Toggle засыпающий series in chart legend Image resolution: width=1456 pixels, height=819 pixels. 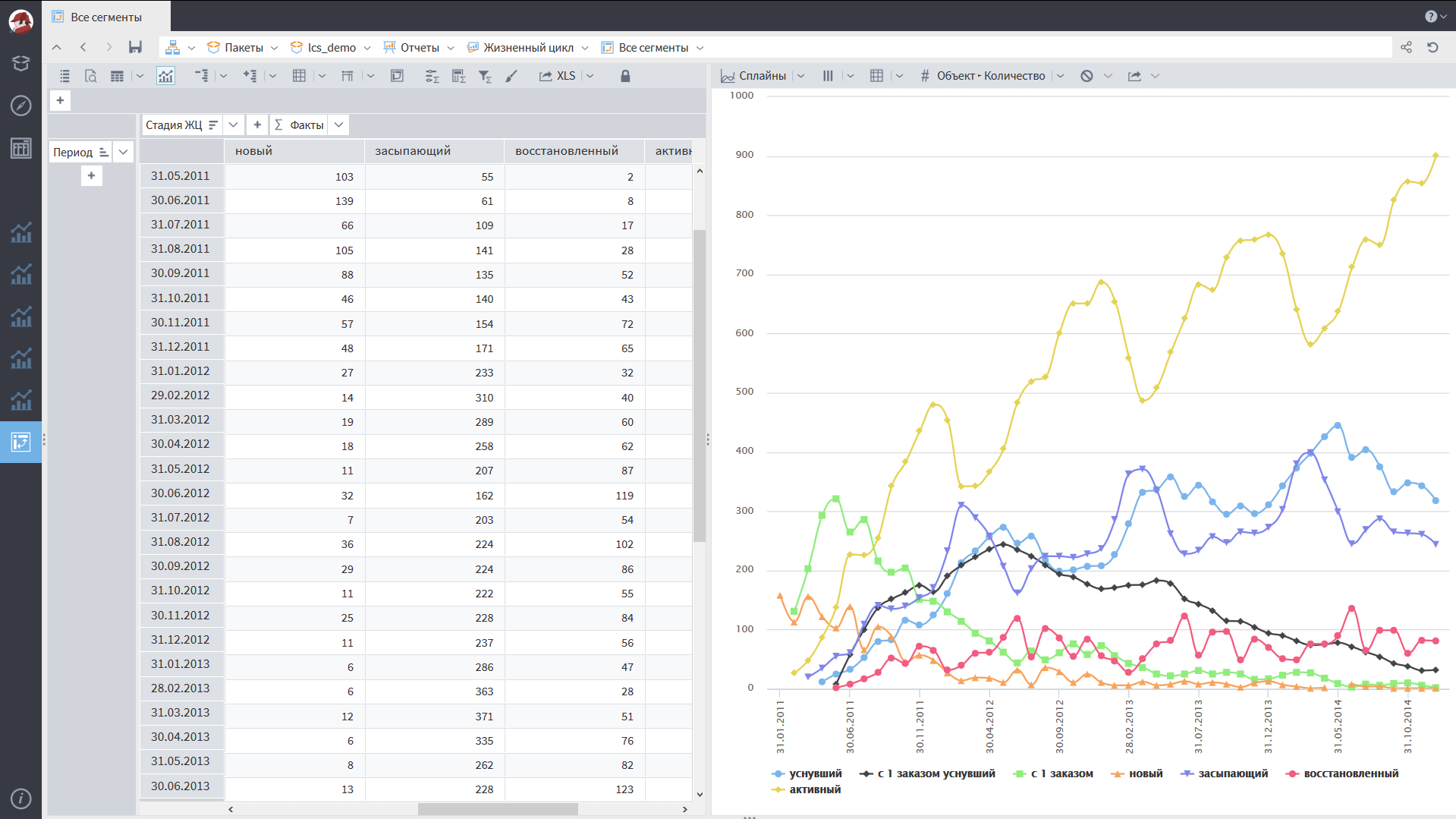(x=1225, y=773)
